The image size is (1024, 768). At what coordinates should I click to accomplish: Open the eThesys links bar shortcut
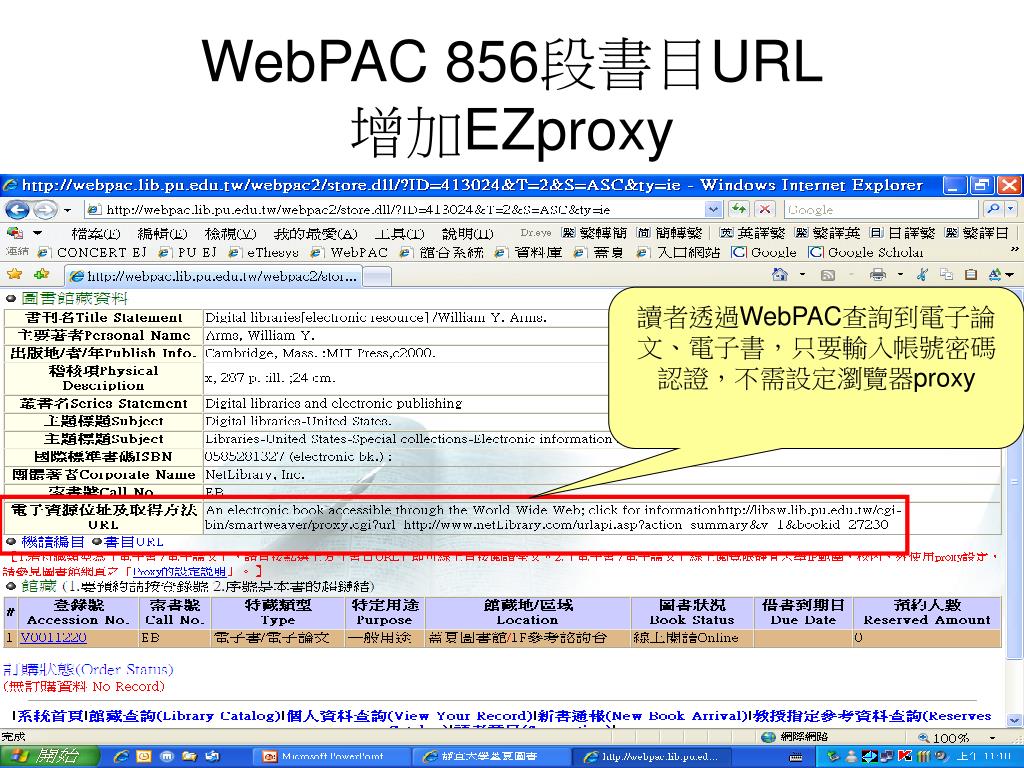coord(263,252)
